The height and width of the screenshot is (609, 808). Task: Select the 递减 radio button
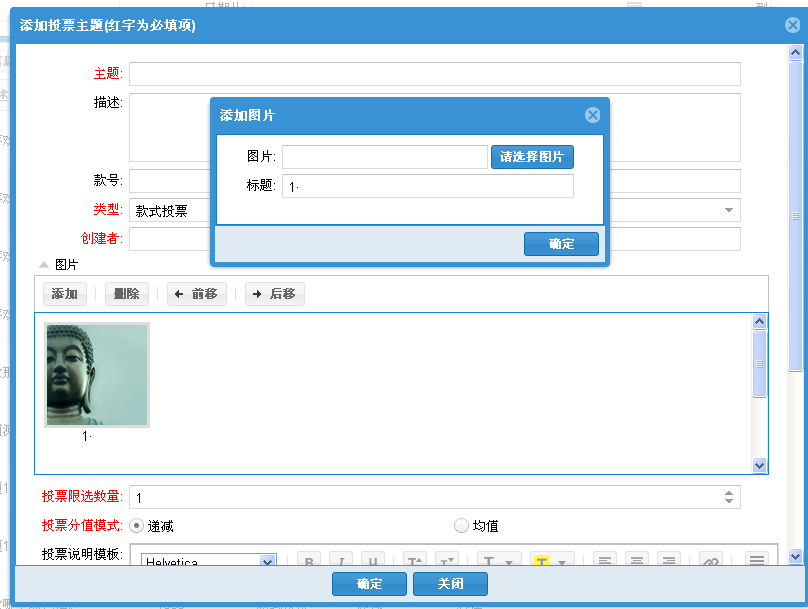(x=136, y=526)
